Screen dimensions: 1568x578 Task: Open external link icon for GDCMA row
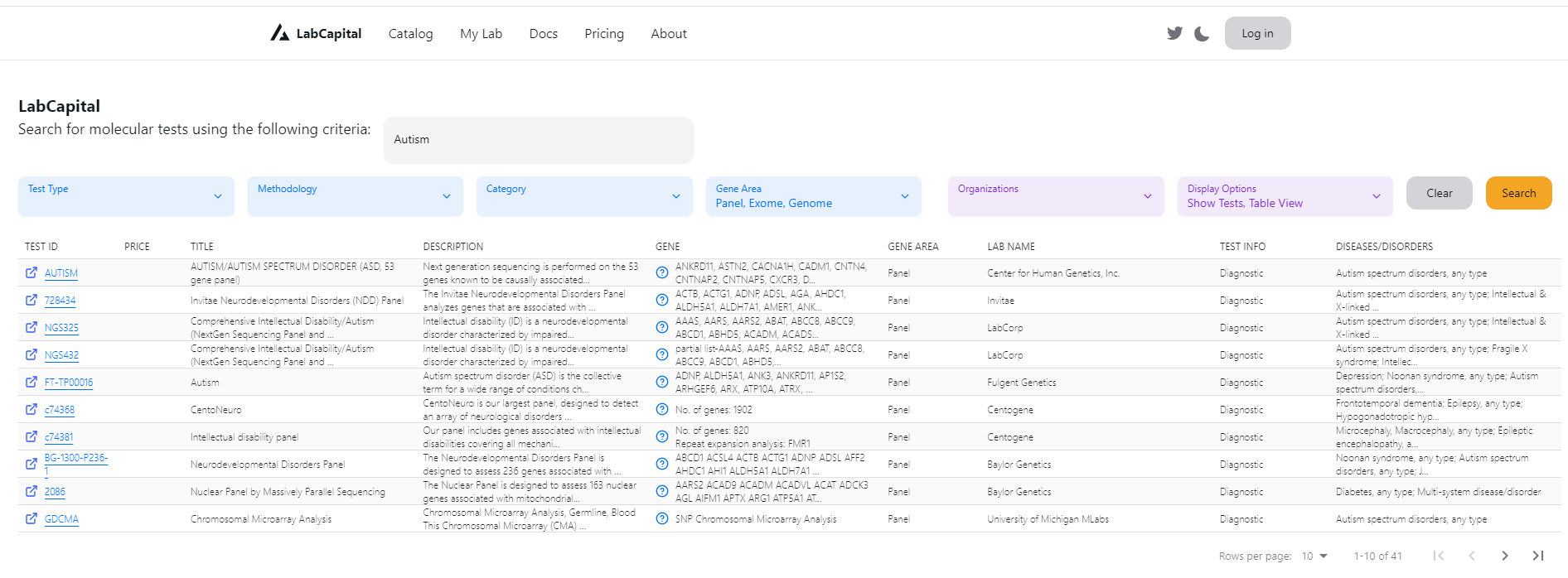tap(31, 518)
